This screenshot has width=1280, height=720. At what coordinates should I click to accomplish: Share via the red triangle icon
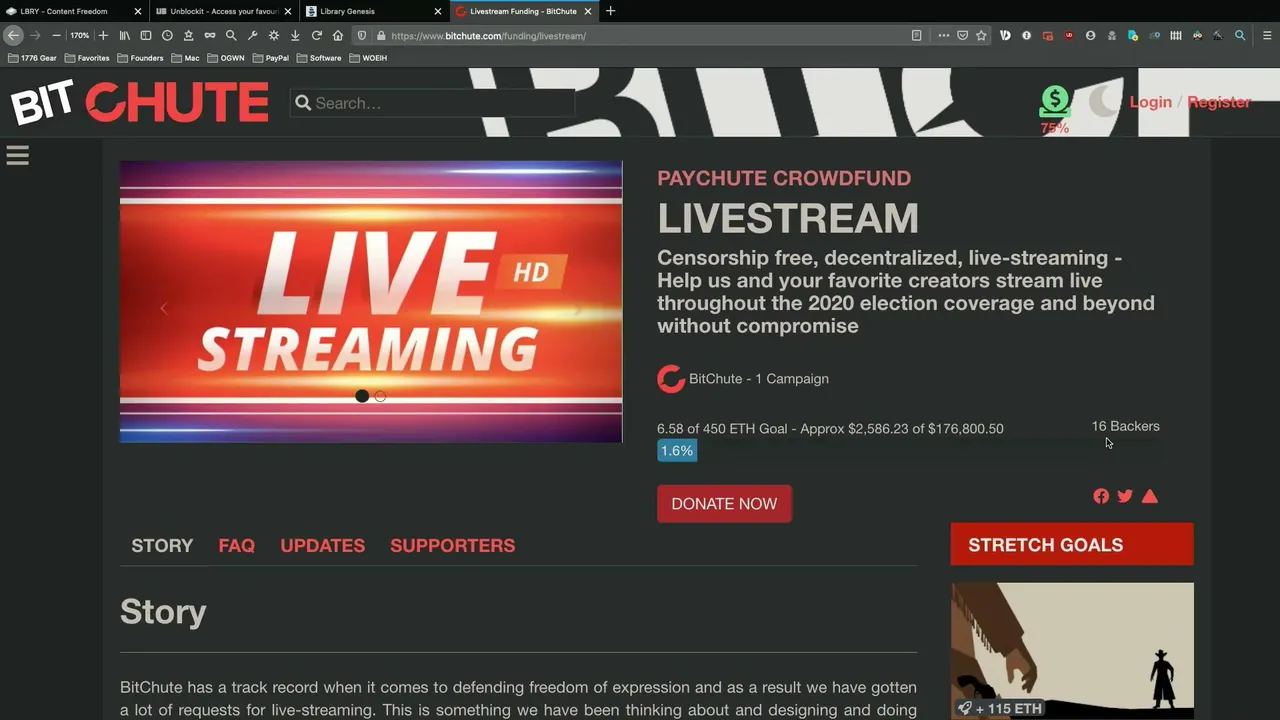click(1150, 496)
